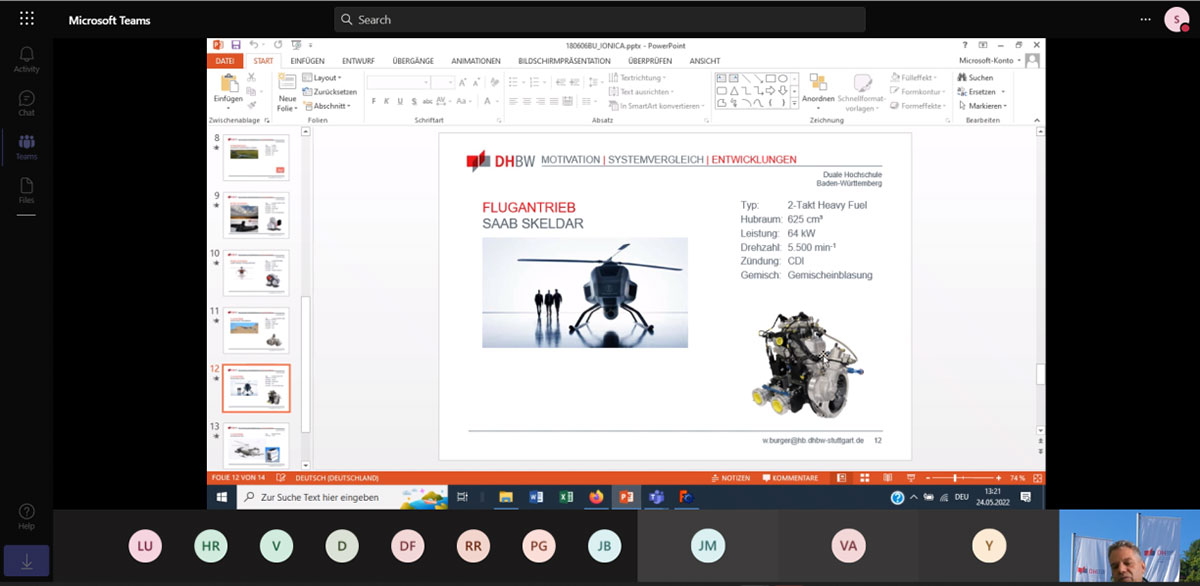
Task: Click Text ausrichten in Absatz group
Action: tap(640, 92)
